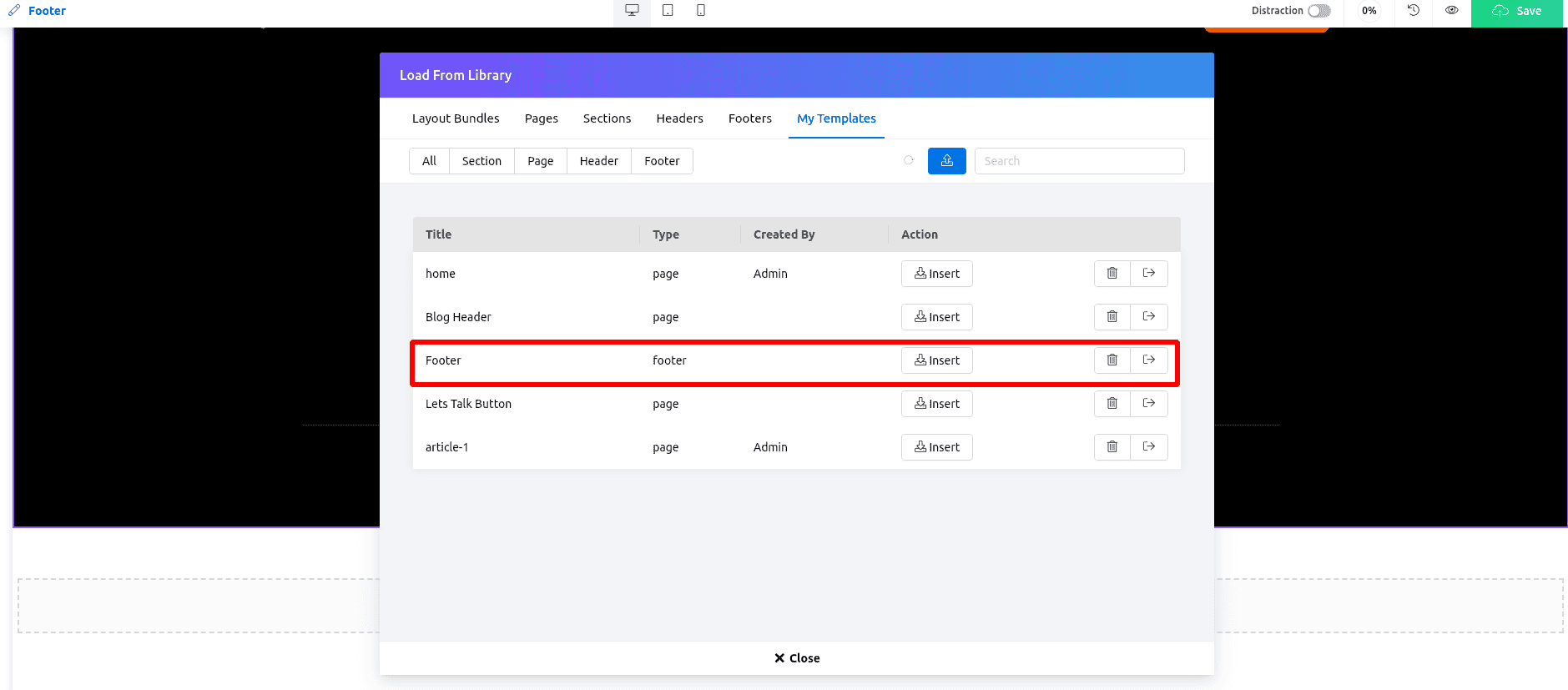Open the Pages tab

tap(542, 118)
